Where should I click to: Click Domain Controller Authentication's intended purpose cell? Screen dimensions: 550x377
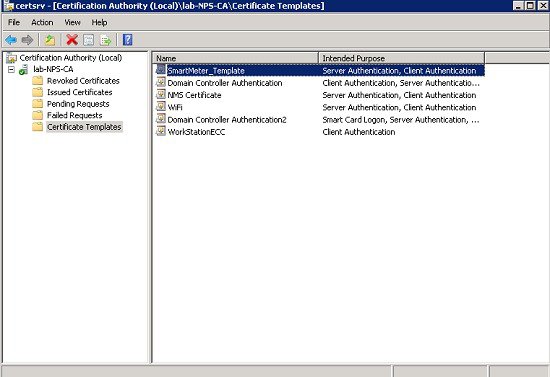coord(401,83)
